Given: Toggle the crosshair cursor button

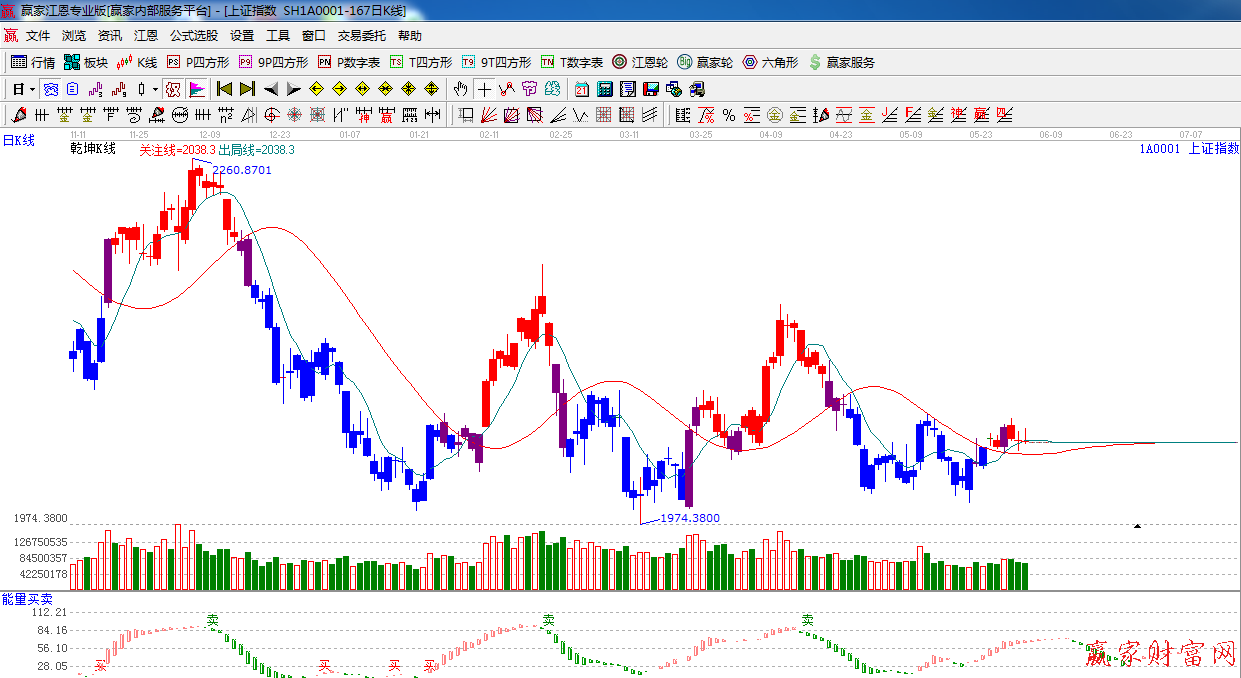Looking at the screenshot, I should pyautogui.click(x=484, y=89).
